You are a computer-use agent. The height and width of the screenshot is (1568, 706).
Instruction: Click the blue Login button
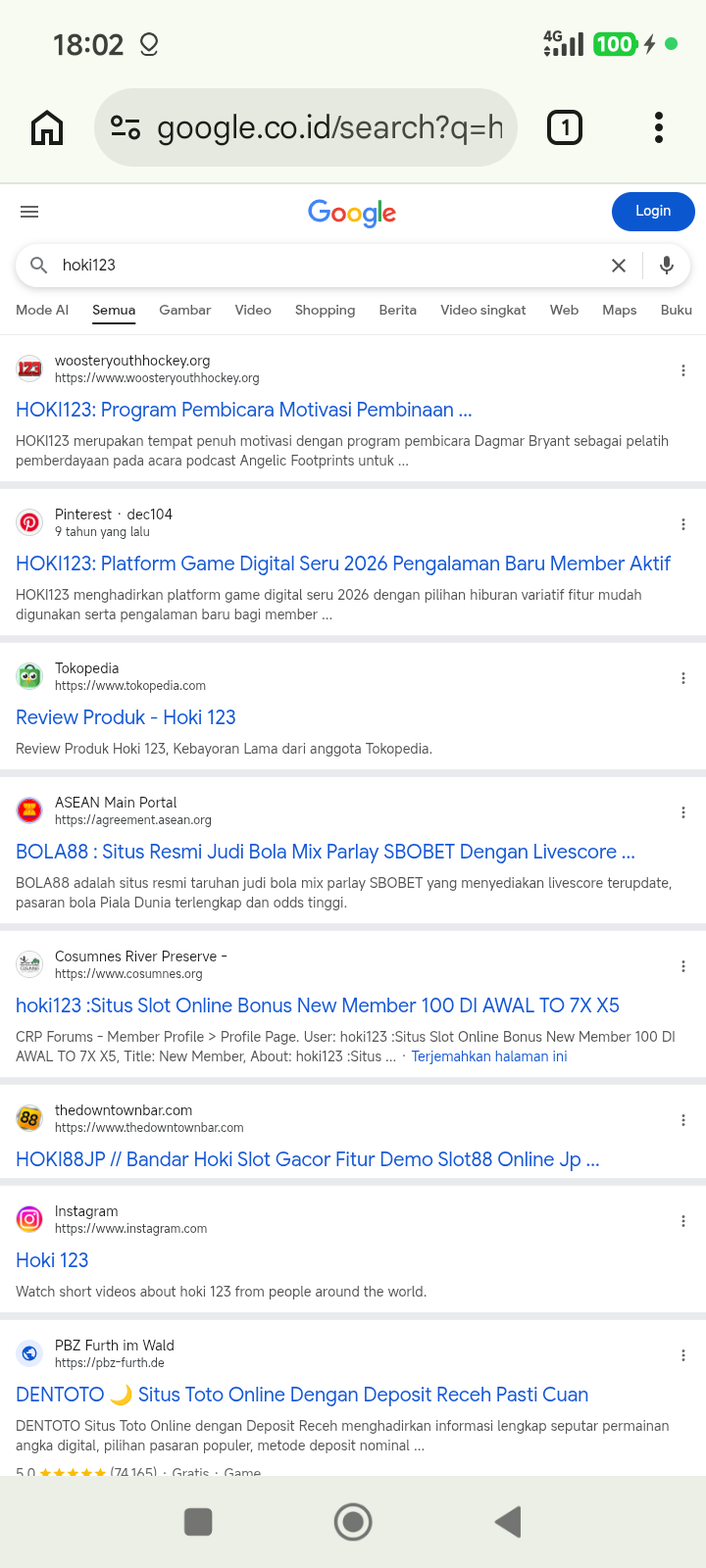[653, 212]
